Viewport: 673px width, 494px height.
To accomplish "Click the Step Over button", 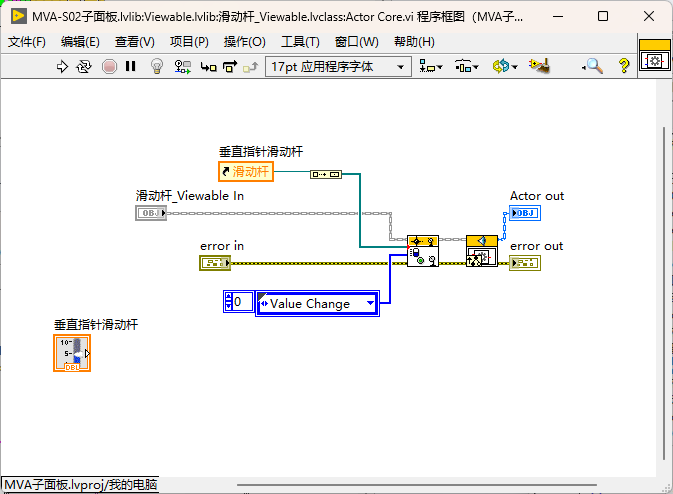I will [x=230, y=67].
